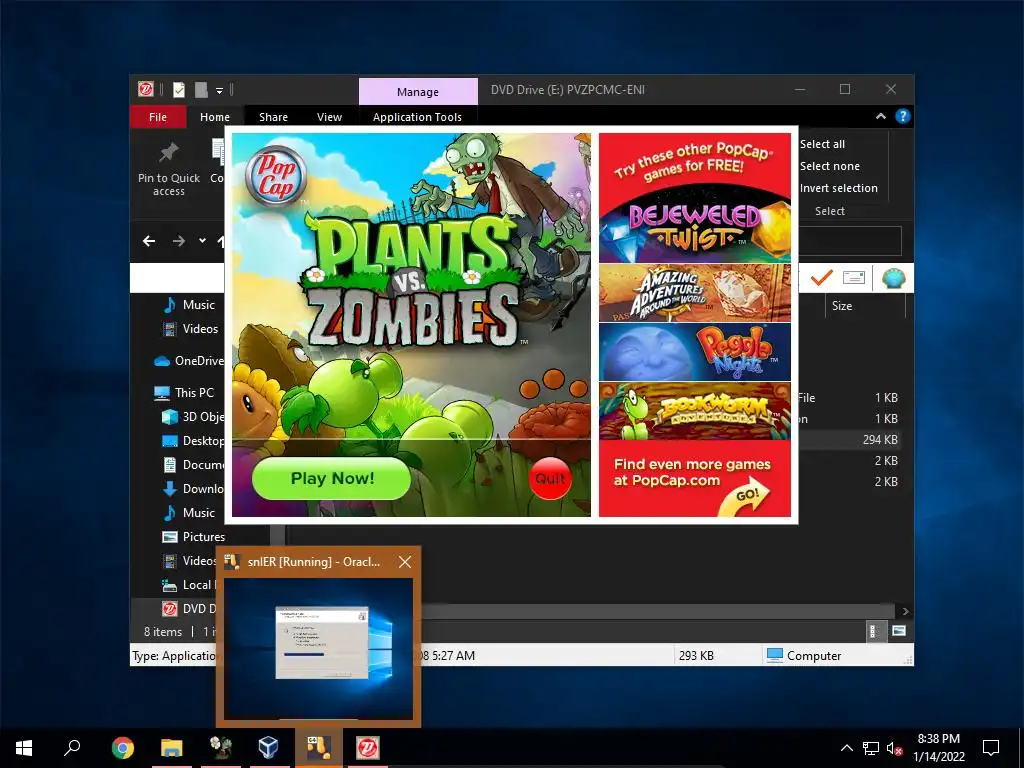Select DVD Drive in navigation tree
This screenshot has width=1024, height=768.
tap(188, 609)
